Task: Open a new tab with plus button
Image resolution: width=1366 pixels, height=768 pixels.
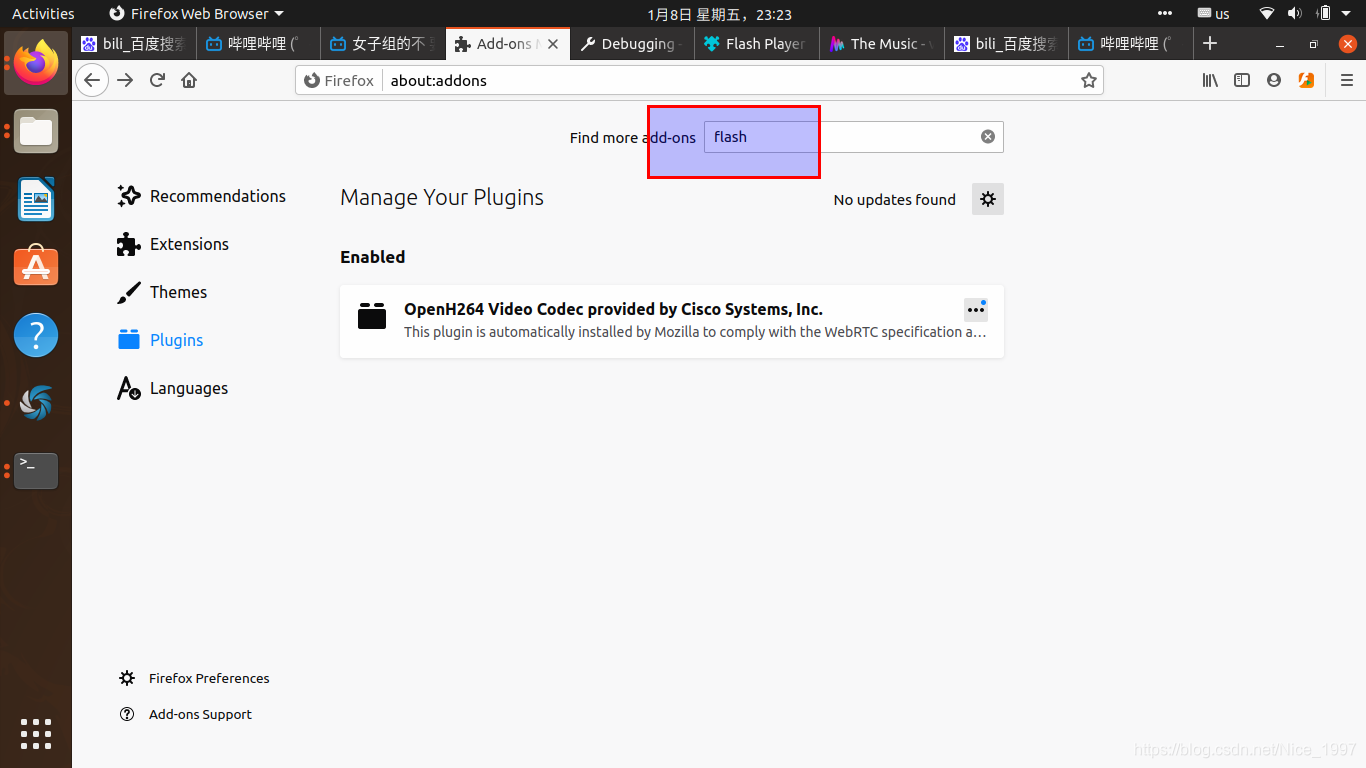Action: (x=1210, y=43)
